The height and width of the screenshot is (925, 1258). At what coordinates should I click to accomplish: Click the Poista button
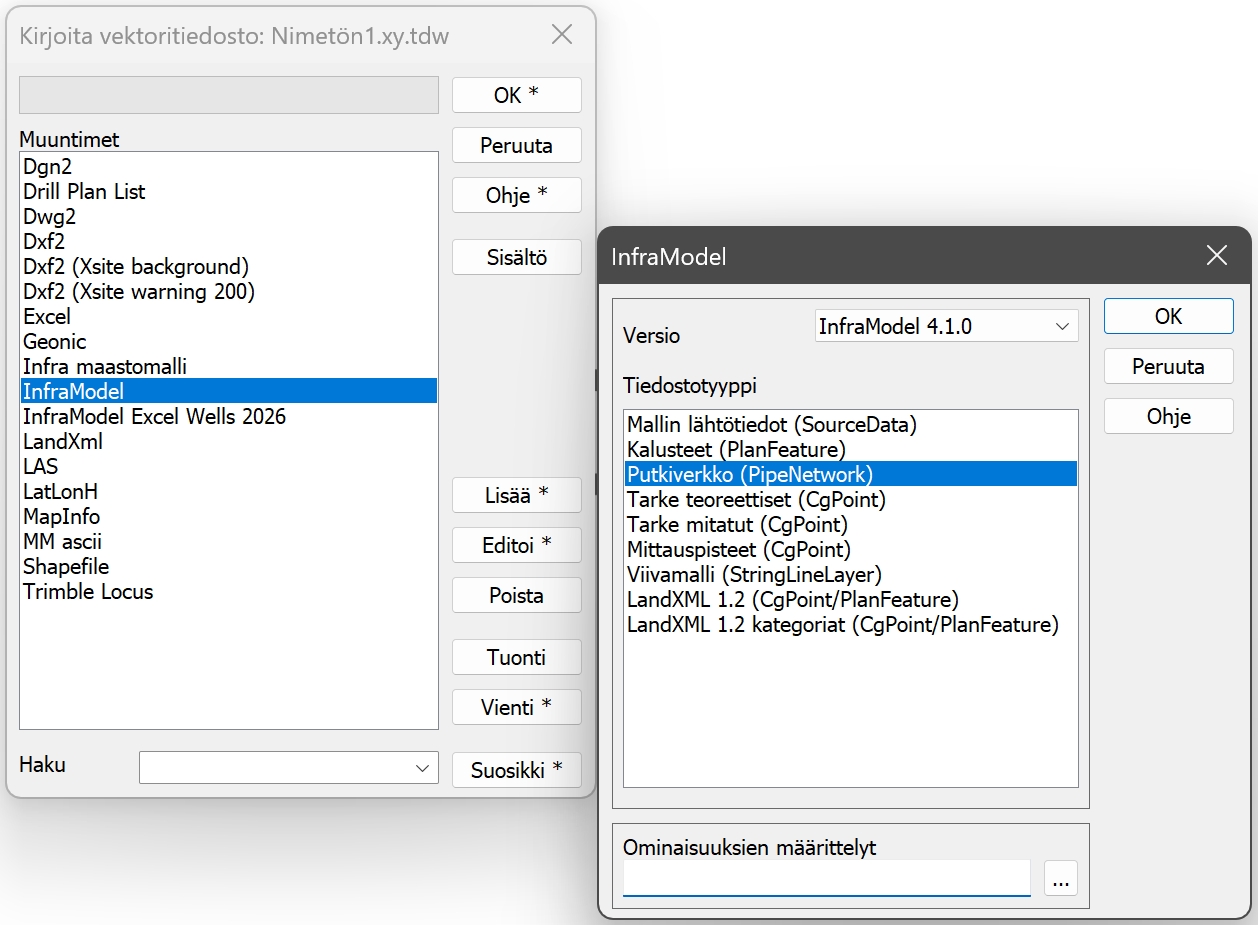(517, 595)
